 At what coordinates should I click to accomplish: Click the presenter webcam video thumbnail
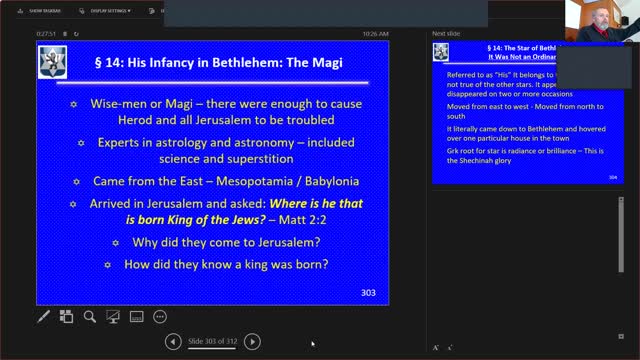tap(602, 20)
